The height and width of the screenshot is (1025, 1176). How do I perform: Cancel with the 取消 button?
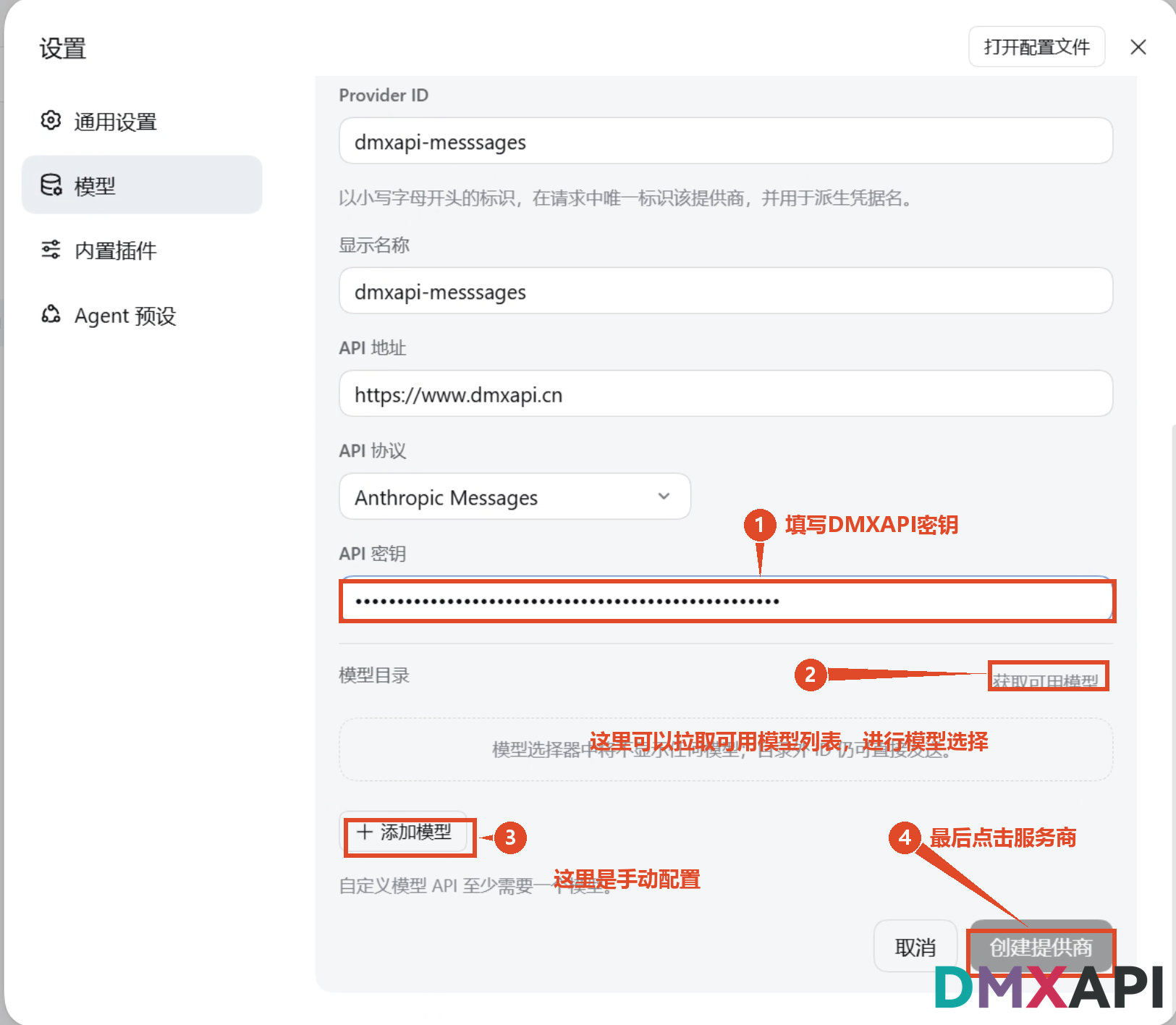click(x=915, y=947)
